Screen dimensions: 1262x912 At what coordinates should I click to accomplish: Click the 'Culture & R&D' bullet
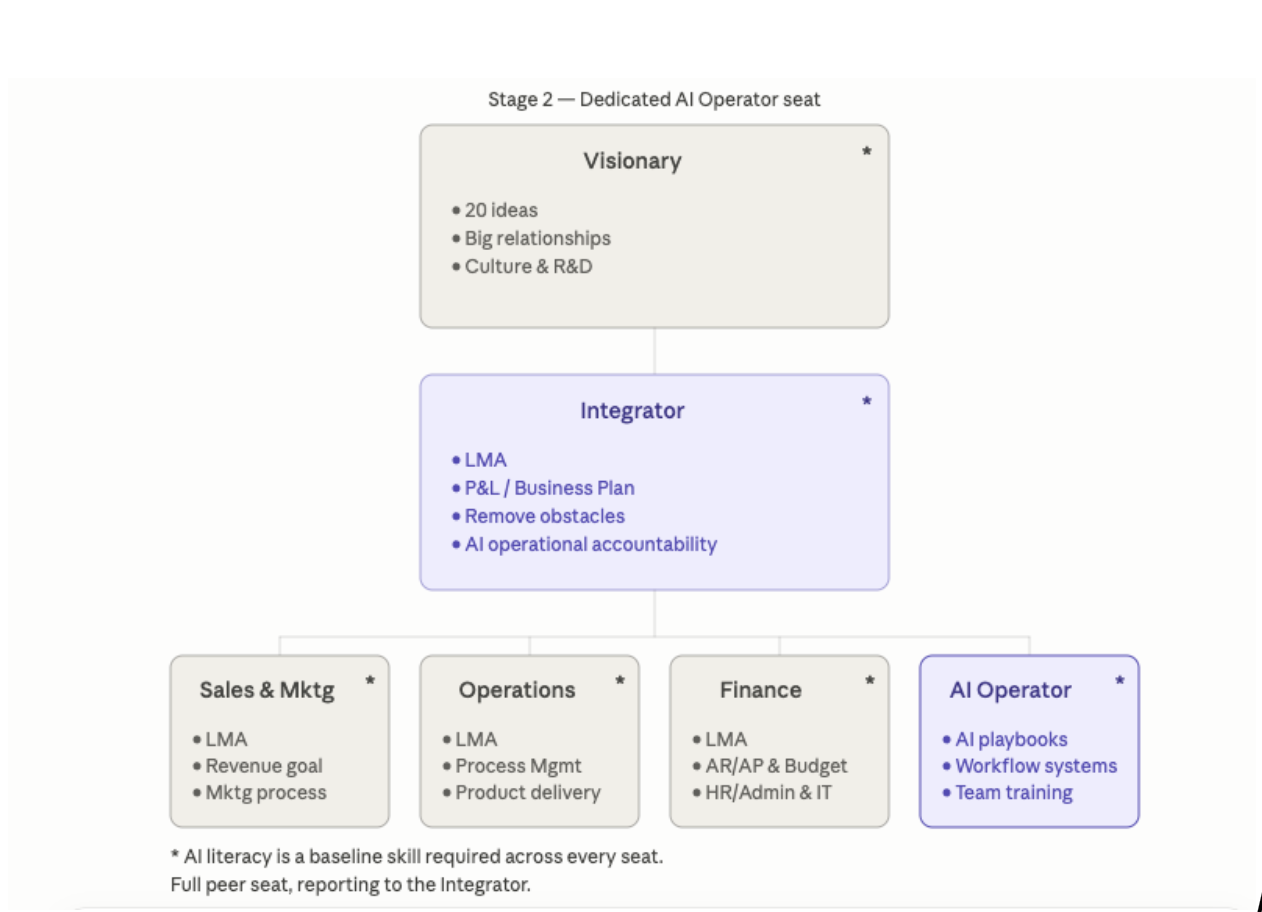(522, 267)
